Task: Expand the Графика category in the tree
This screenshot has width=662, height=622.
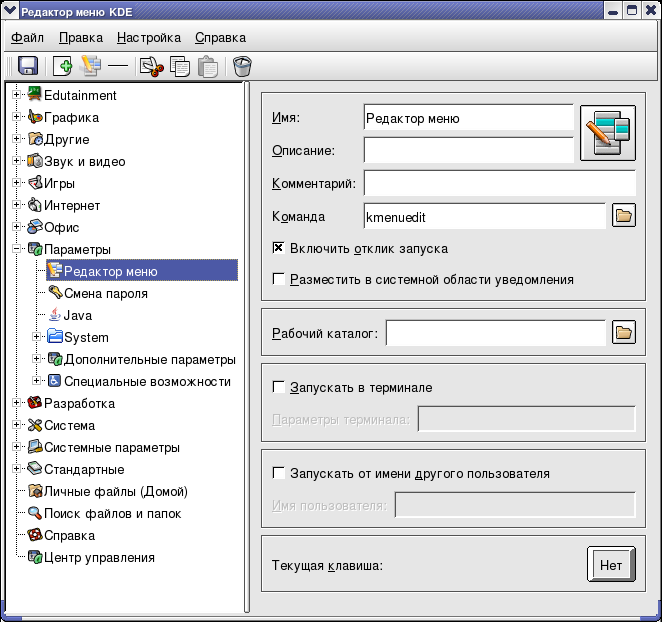Action: pyautogui.click(x=17, y=117)
